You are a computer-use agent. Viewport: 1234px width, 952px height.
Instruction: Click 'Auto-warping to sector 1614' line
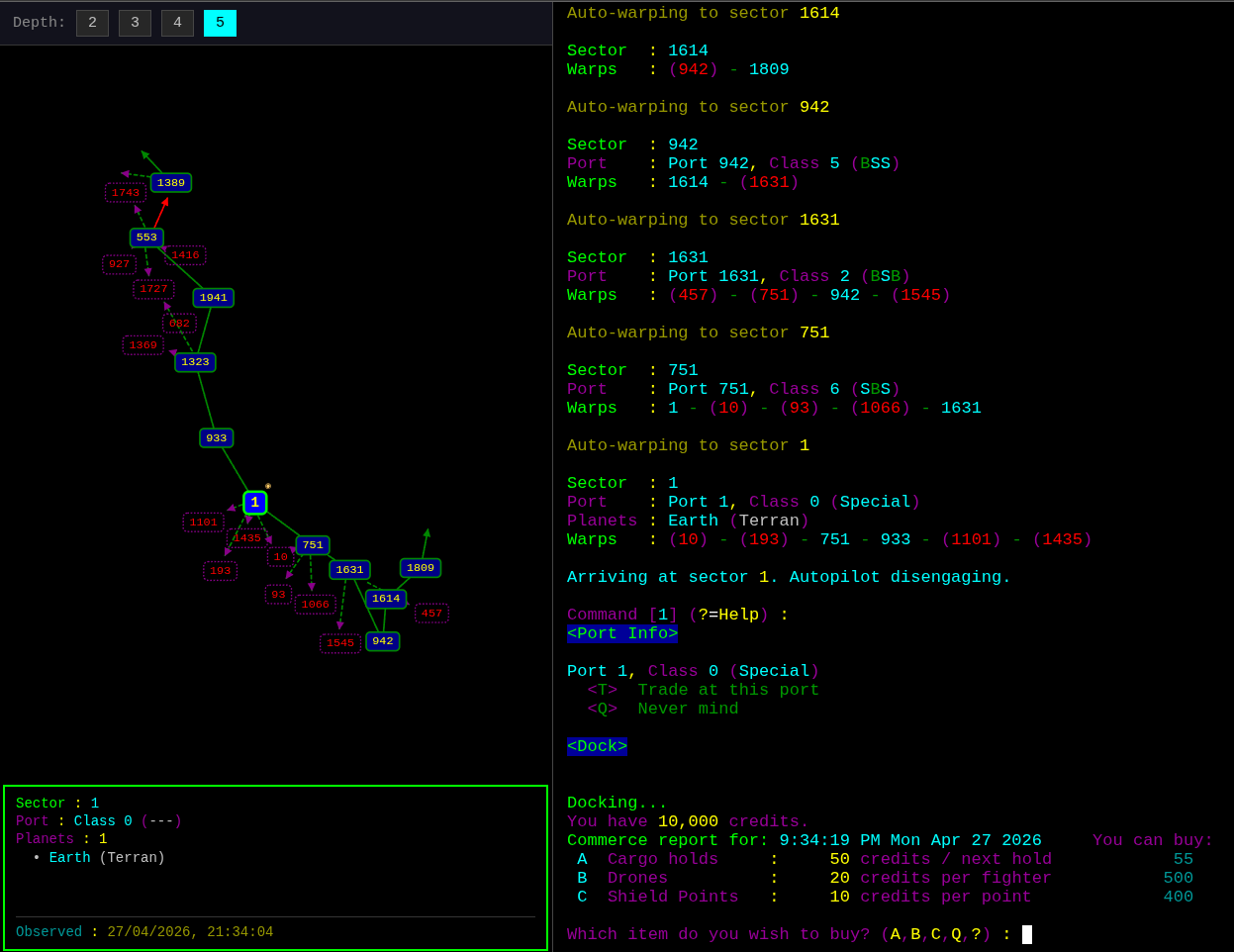pos(704,14)
